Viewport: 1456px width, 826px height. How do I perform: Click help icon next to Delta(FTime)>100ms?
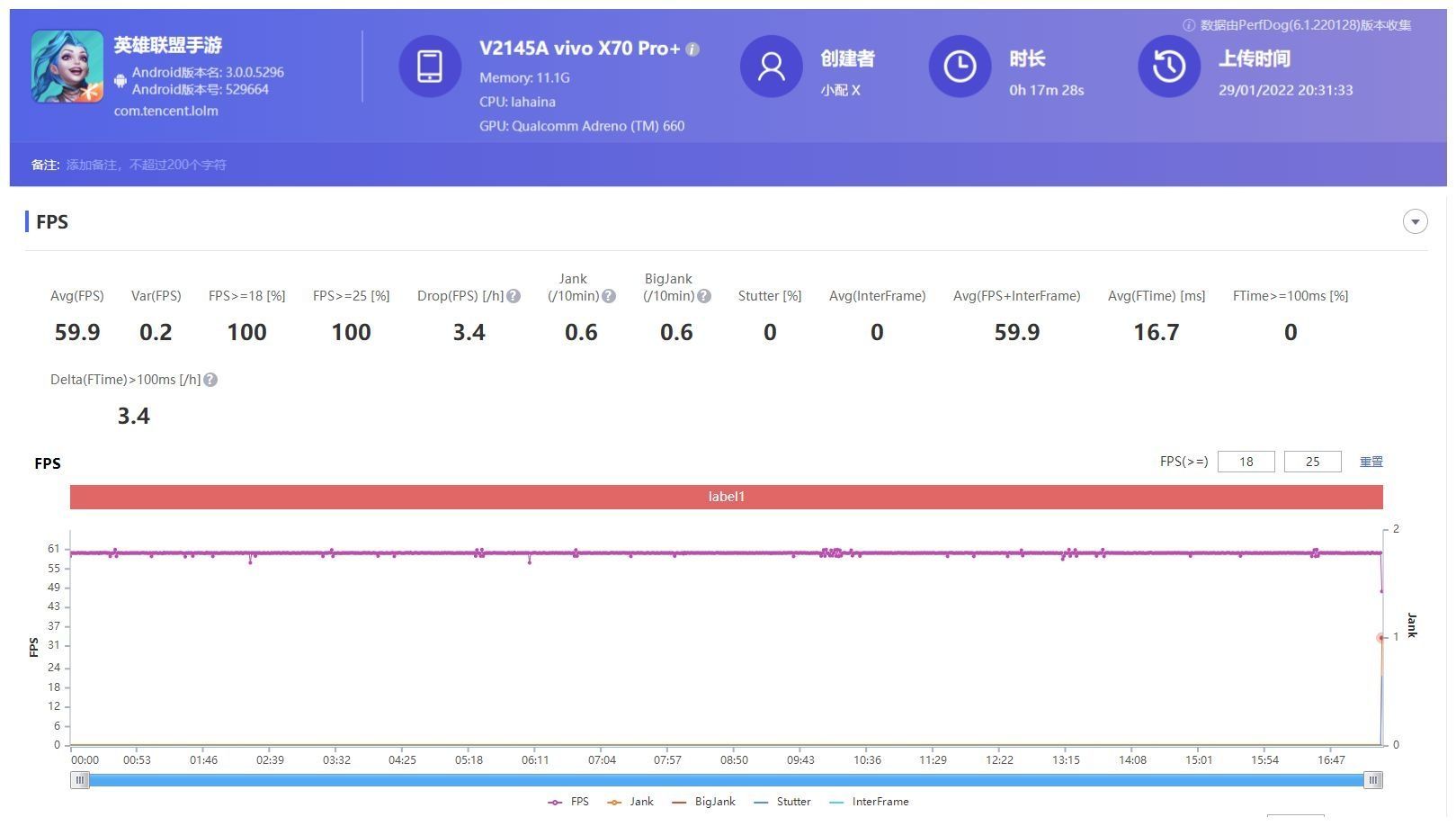[x=210, y=380]
